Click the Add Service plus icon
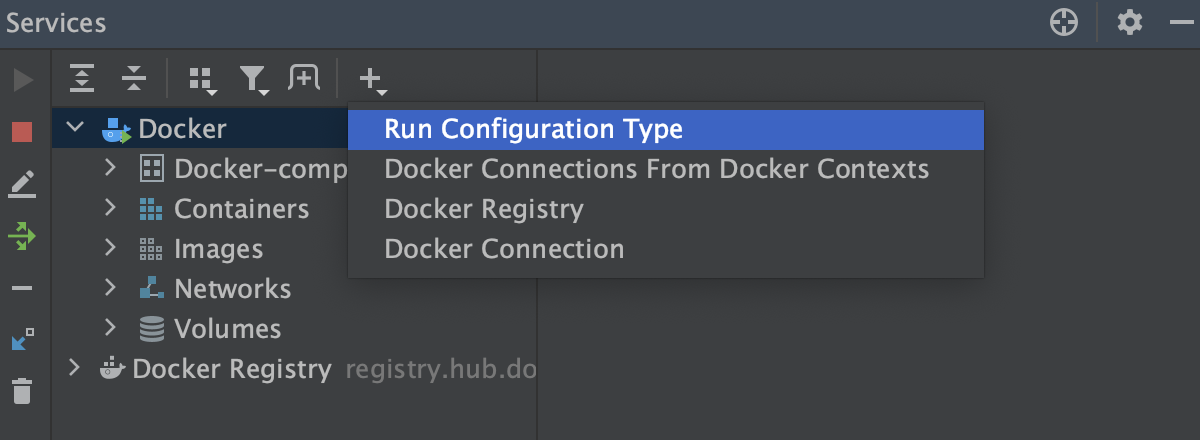The height and width of the screenshot is (440, 1200). point(372,79)
